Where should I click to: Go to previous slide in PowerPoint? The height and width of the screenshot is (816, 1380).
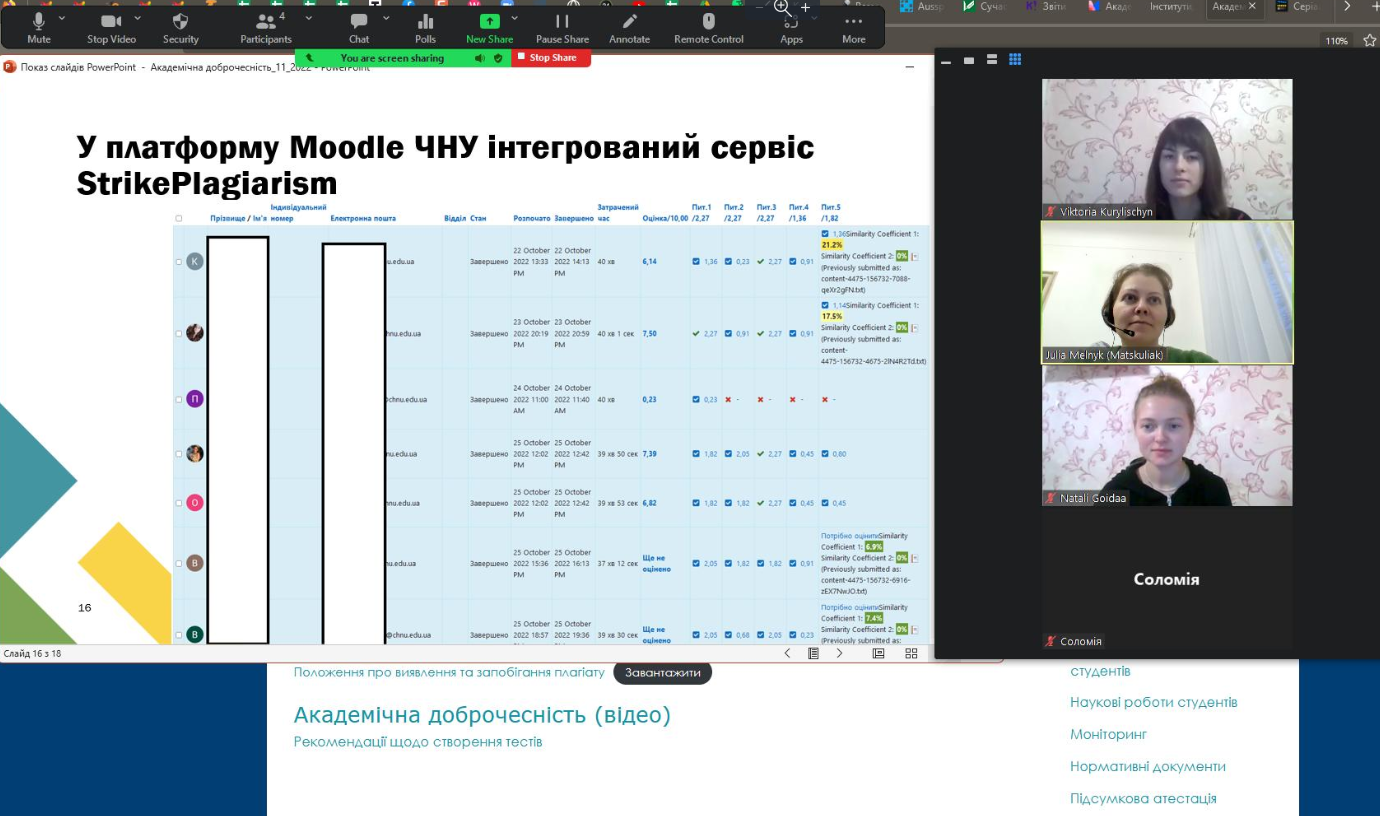[x=787, y=653]
